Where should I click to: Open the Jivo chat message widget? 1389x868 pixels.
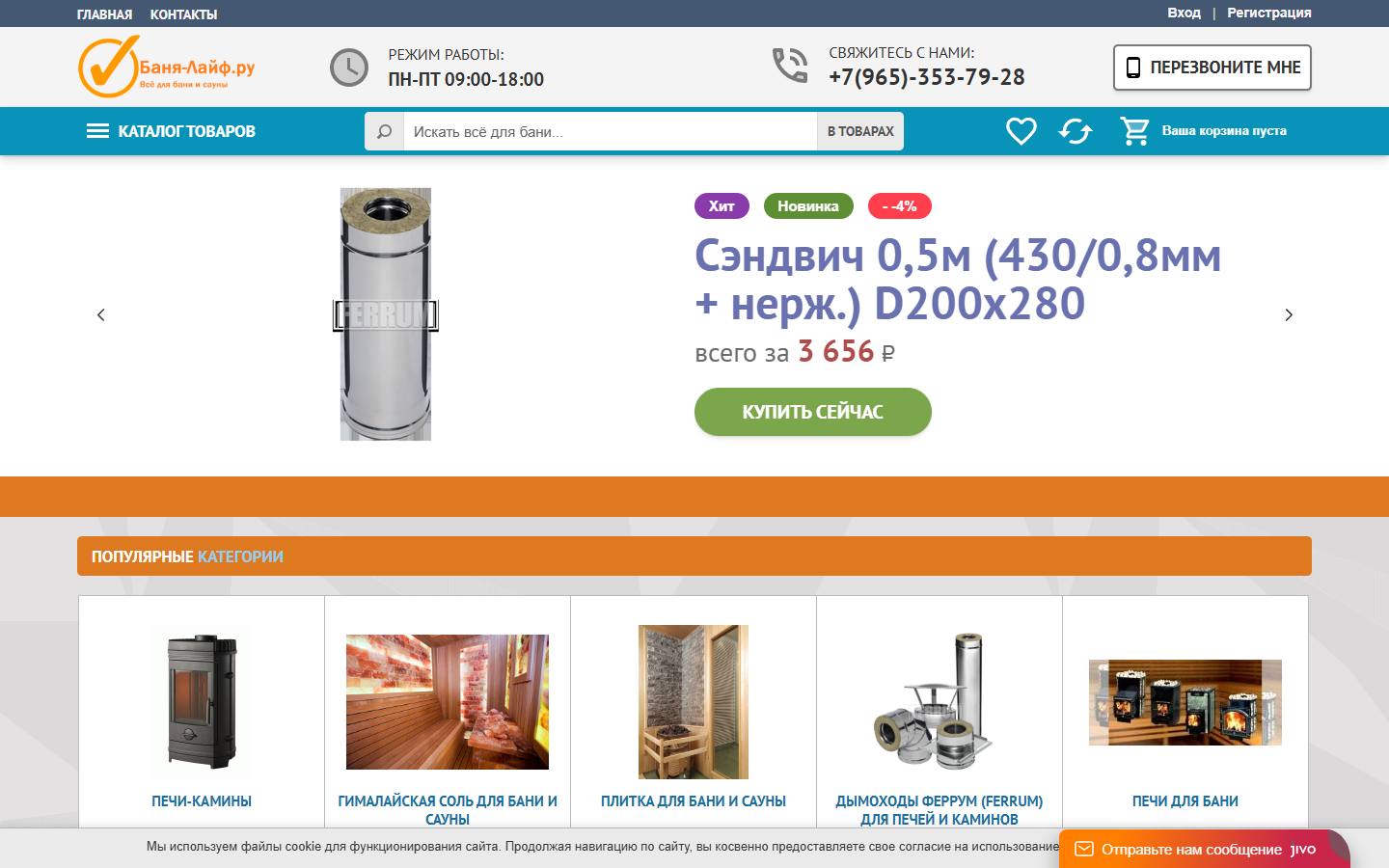[x=1204, y=849]
